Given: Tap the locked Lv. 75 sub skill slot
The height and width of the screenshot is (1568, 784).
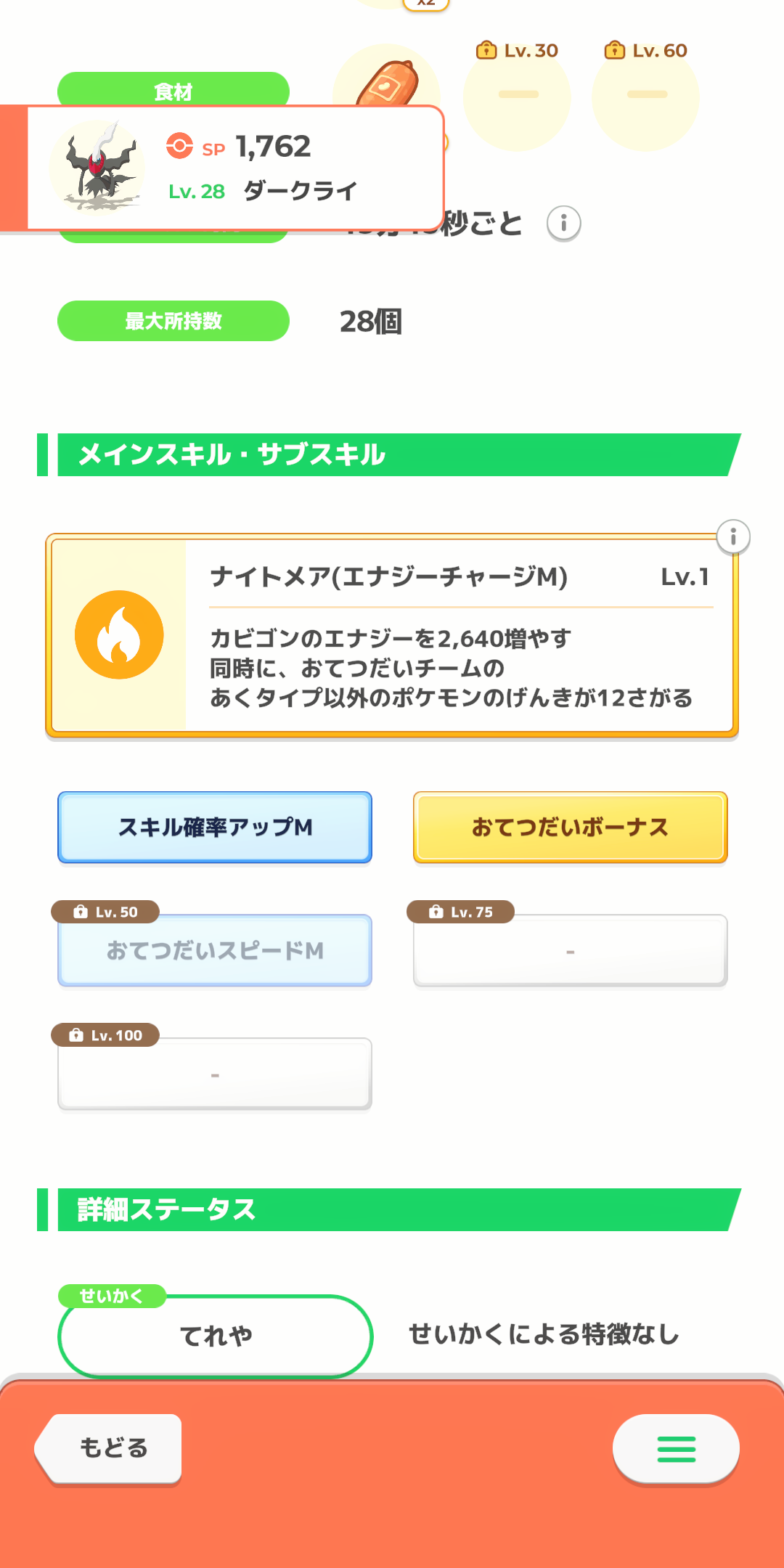Looking at the screenshot, I should click(571, 950).
